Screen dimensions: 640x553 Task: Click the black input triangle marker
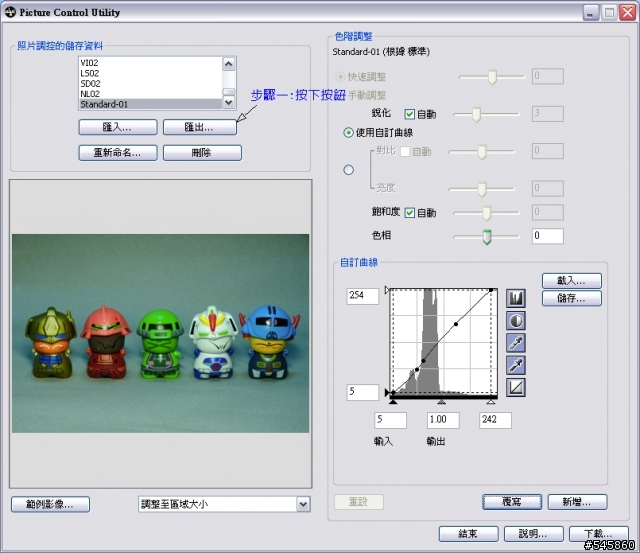(x=393, y=402)
